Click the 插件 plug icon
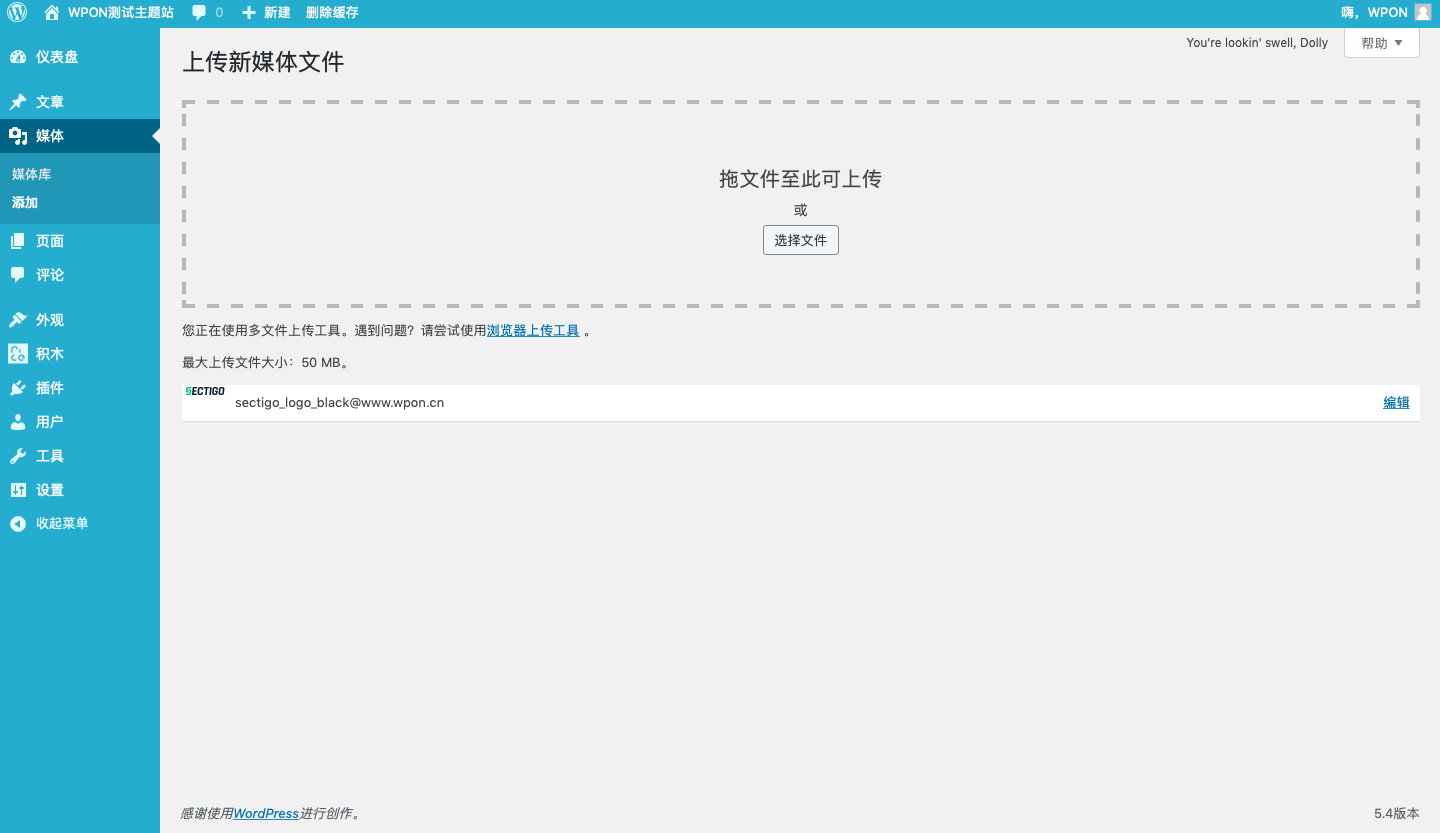This screenshot has height=833, width=1440. point(18,388)
